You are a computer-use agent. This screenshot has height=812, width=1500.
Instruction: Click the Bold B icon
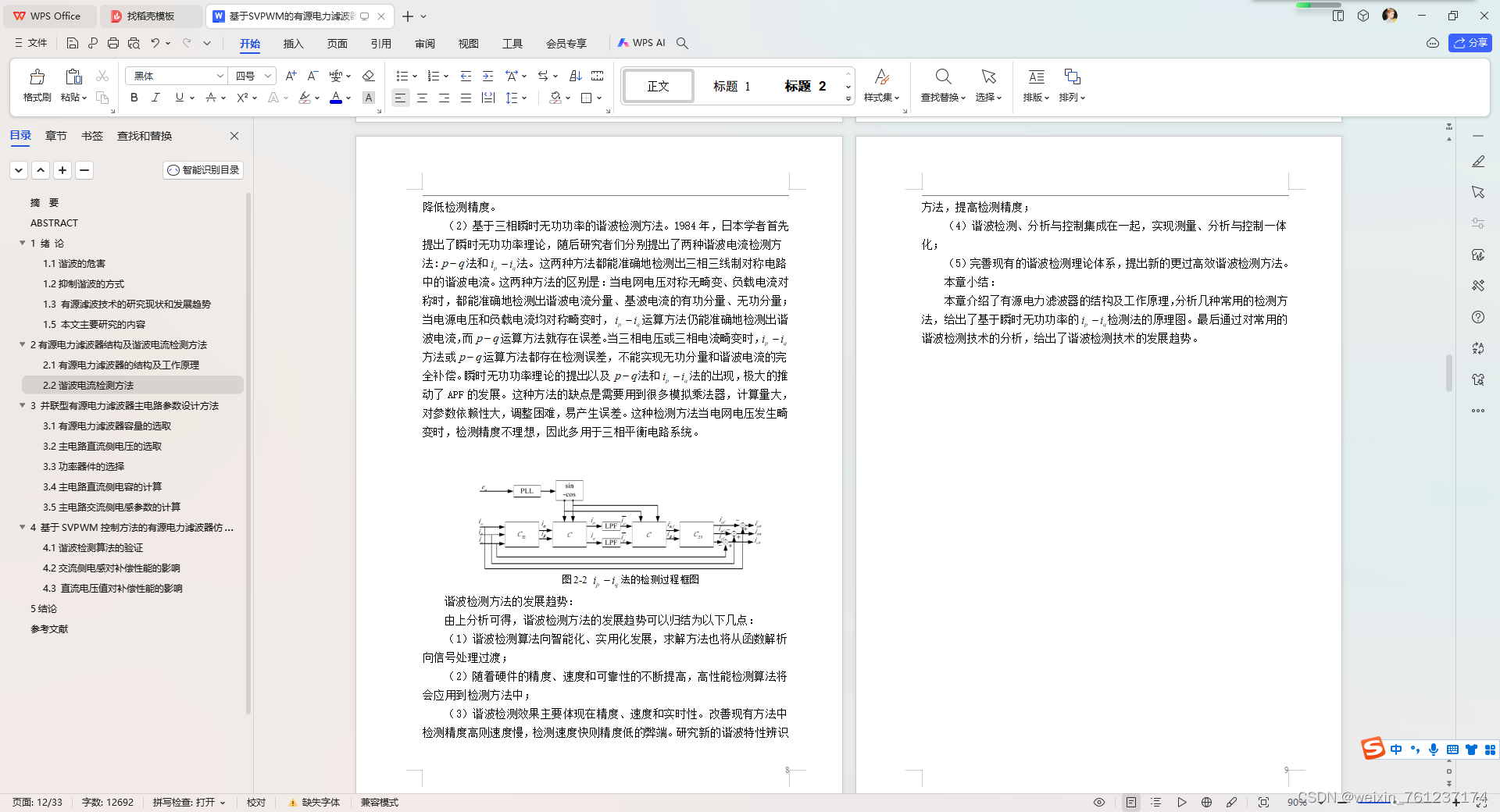click(x=134, y=98)
